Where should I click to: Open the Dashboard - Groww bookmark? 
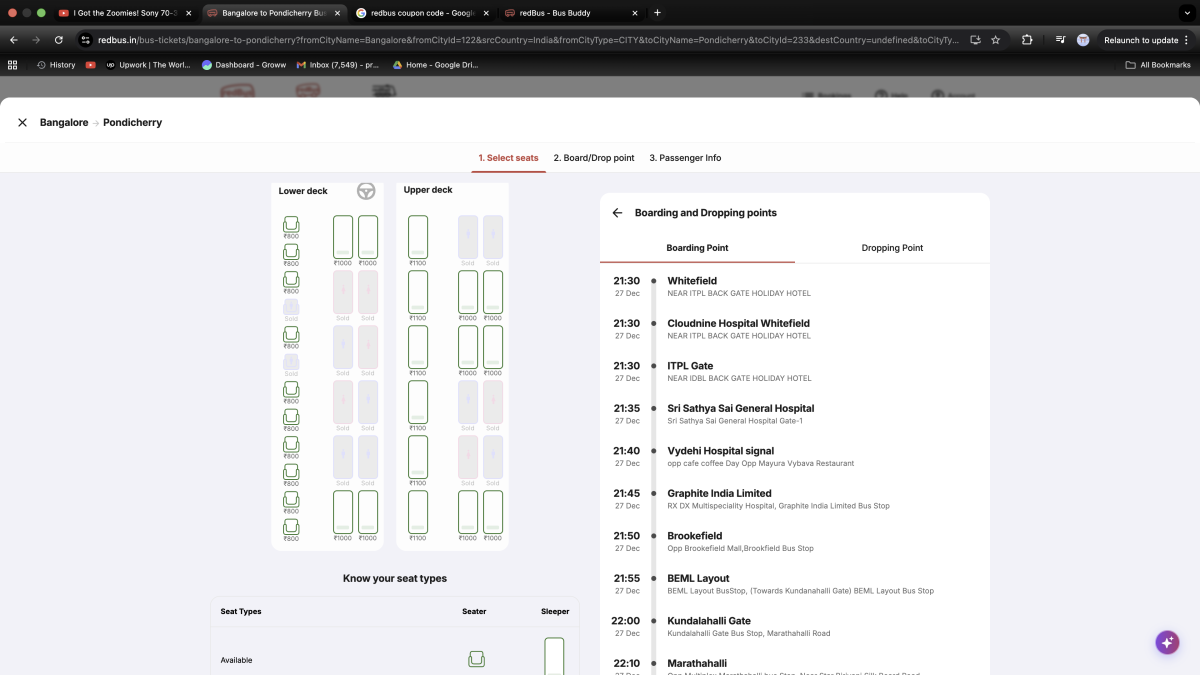243,65
